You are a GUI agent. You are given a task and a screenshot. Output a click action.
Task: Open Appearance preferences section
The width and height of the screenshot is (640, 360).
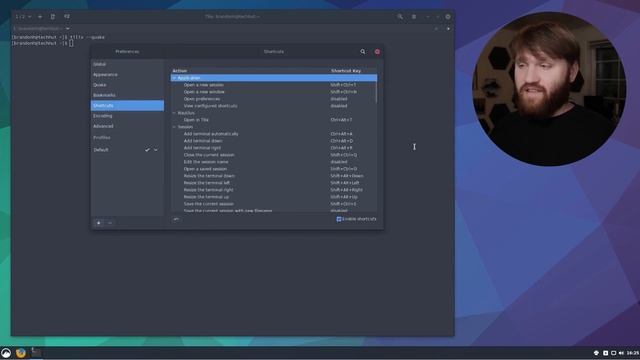tap(127, 75)
